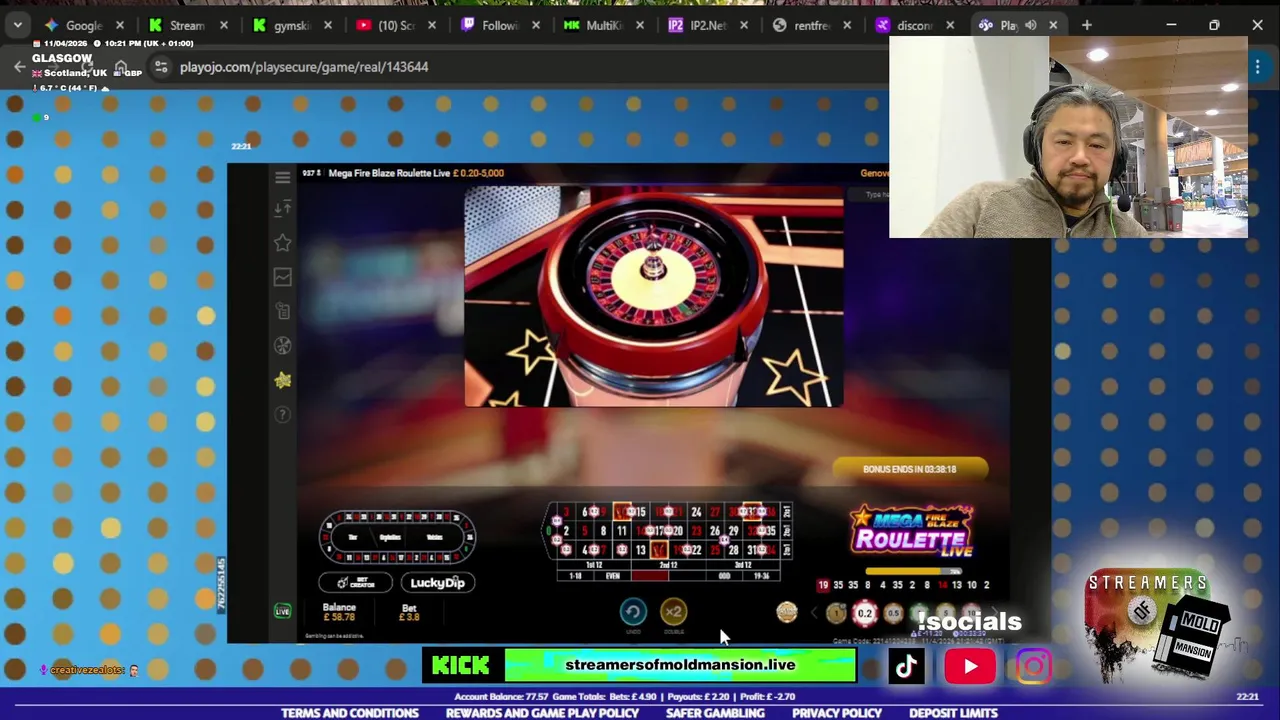The width and height of the screenshot is (1280, 720).
Task: Bet on the red color field
Action: [650, 576]
